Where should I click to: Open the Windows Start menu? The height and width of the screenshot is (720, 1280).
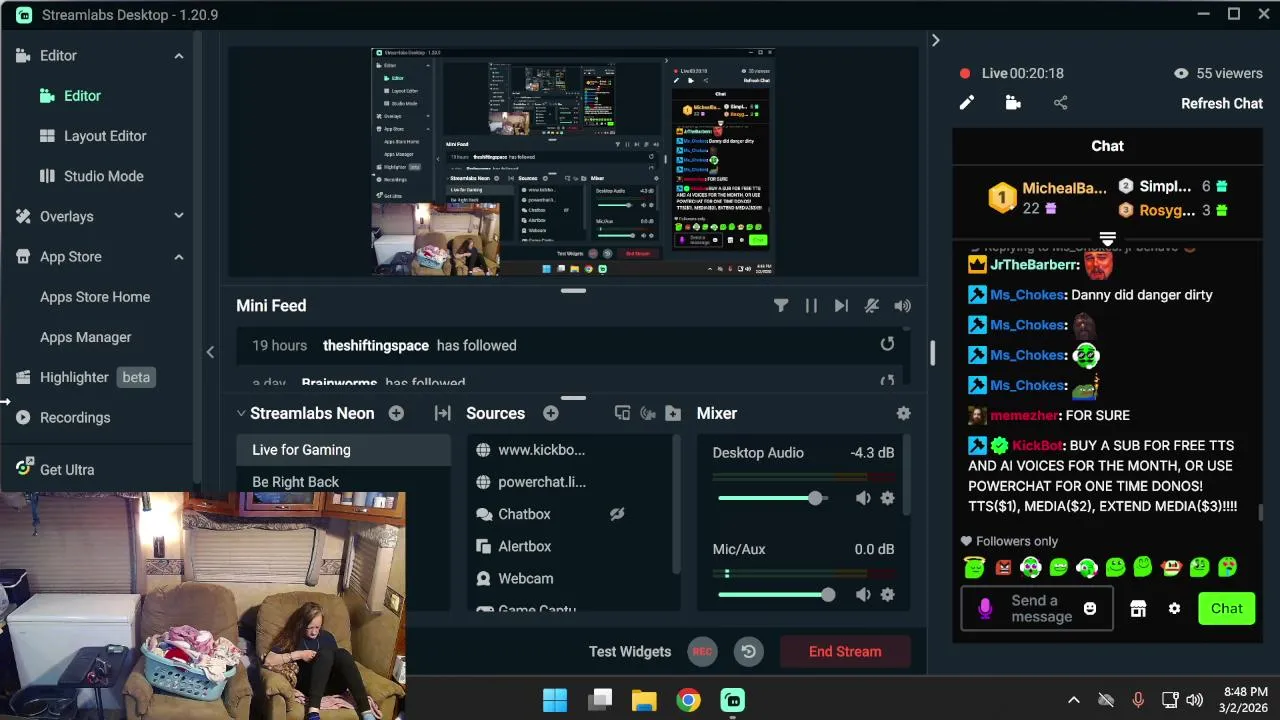click(x=555, y=700)
